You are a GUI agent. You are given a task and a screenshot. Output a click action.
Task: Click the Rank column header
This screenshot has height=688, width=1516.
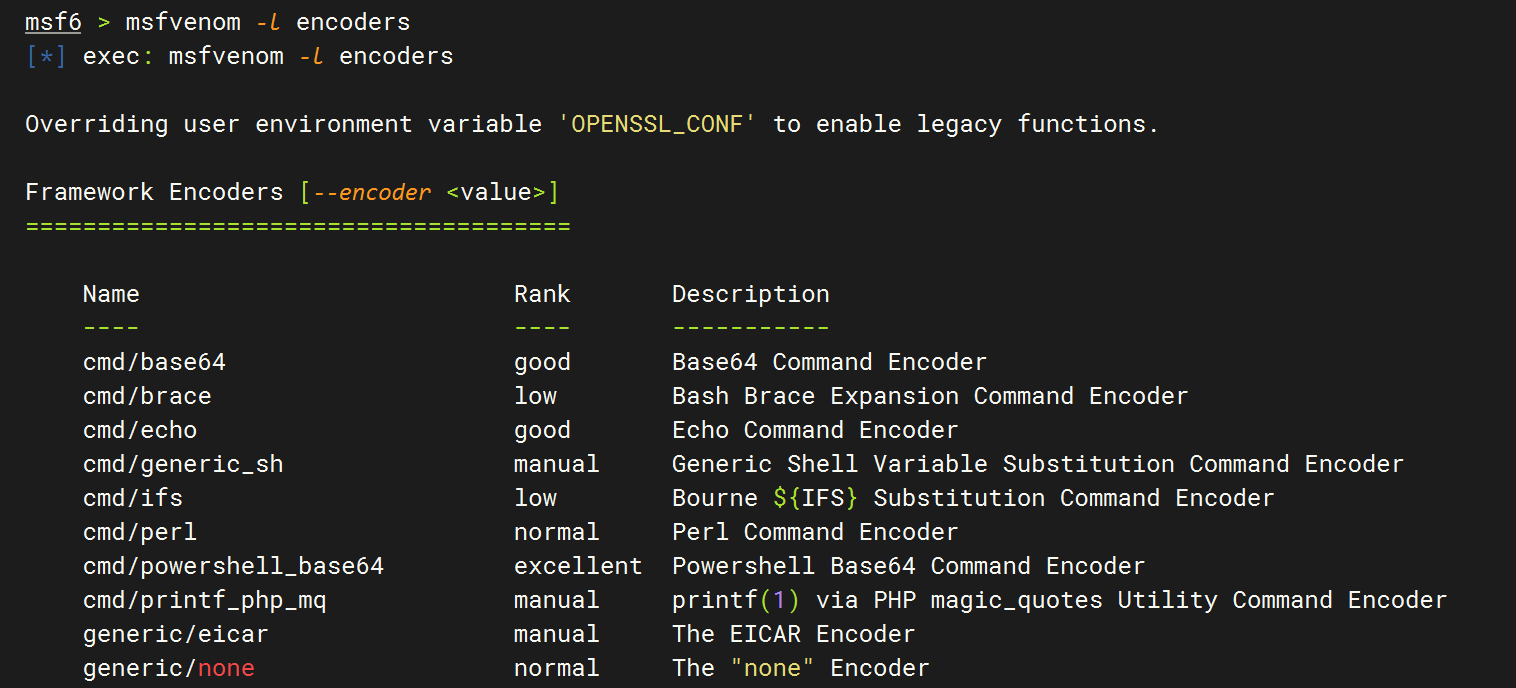click(542, 294)
